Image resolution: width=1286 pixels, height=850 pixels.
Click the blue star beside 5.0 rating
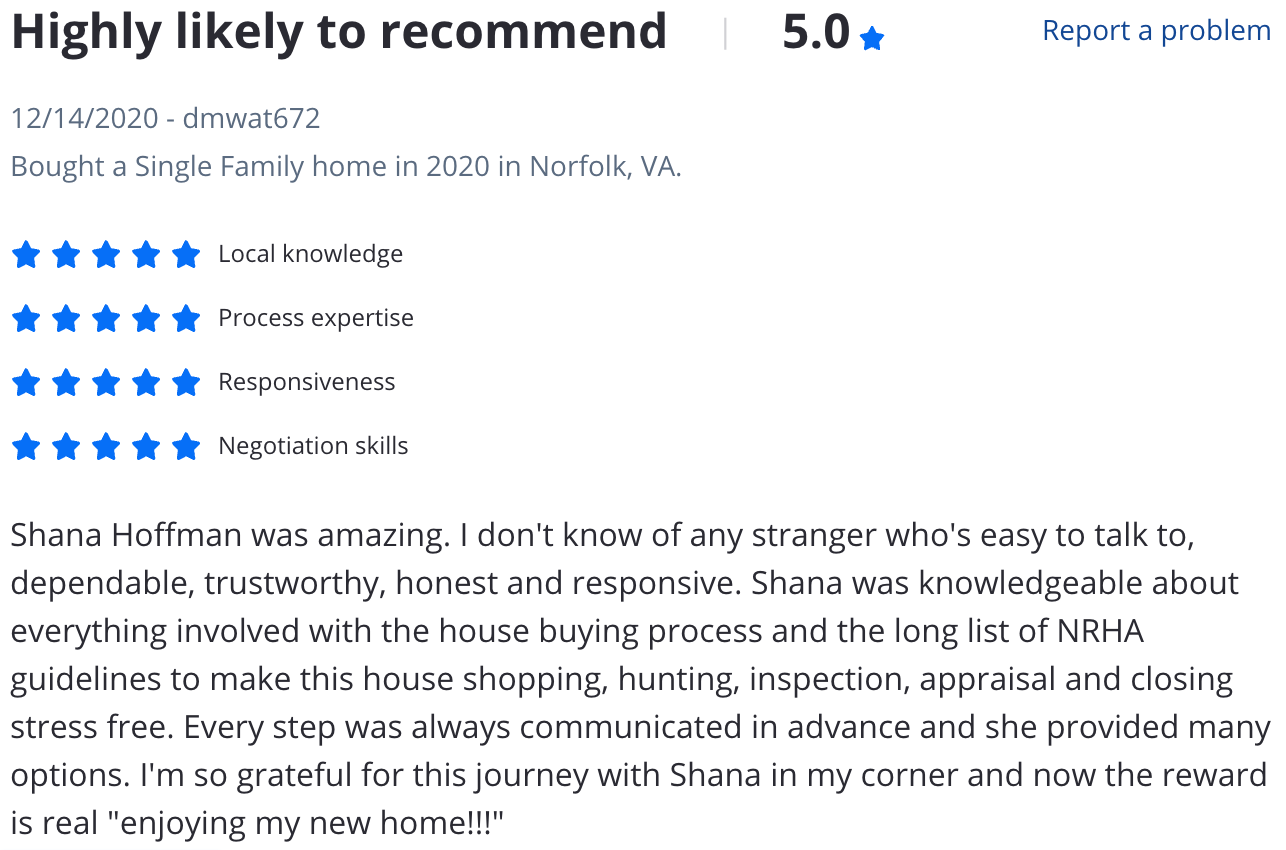click(872, 40)
